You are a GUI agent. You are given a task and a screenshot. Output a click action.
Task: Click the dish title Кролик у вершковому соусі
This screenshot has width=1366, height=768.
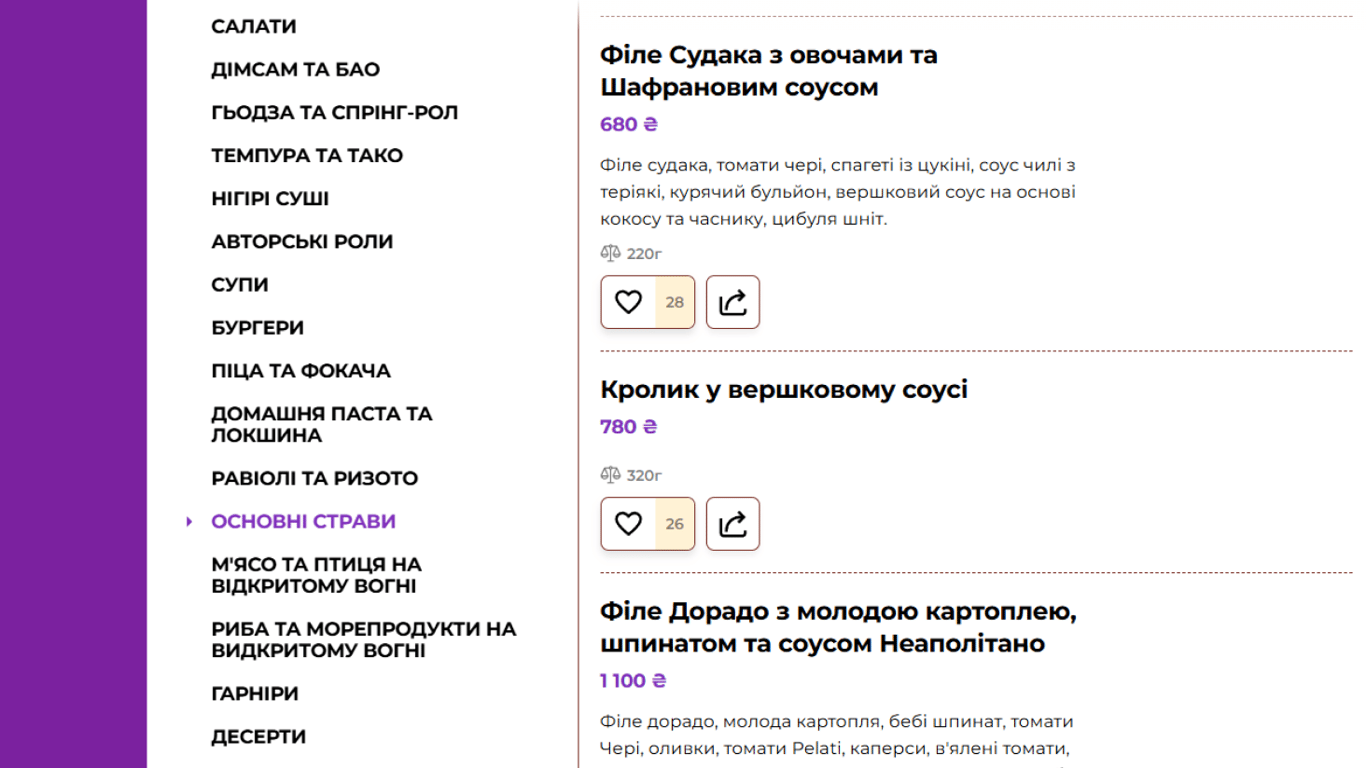(783, 389)
